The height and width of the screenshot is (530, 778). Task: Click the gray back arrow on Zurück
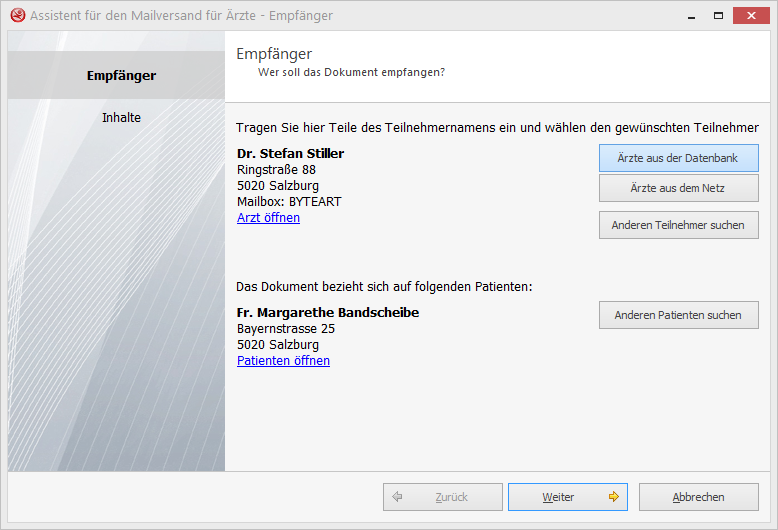pos(398,497)
